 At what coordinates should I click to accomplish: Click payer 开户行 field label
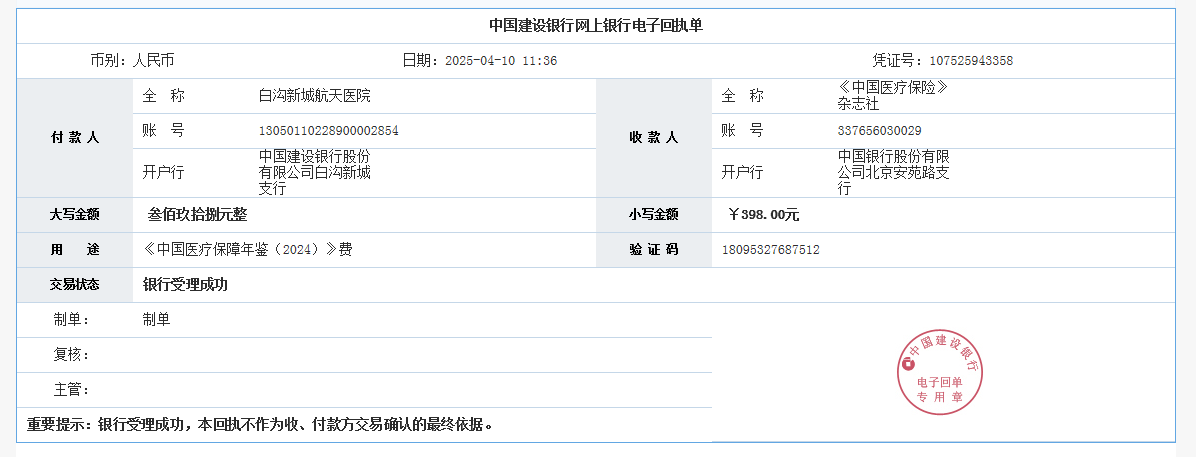[x=163, y=172]
